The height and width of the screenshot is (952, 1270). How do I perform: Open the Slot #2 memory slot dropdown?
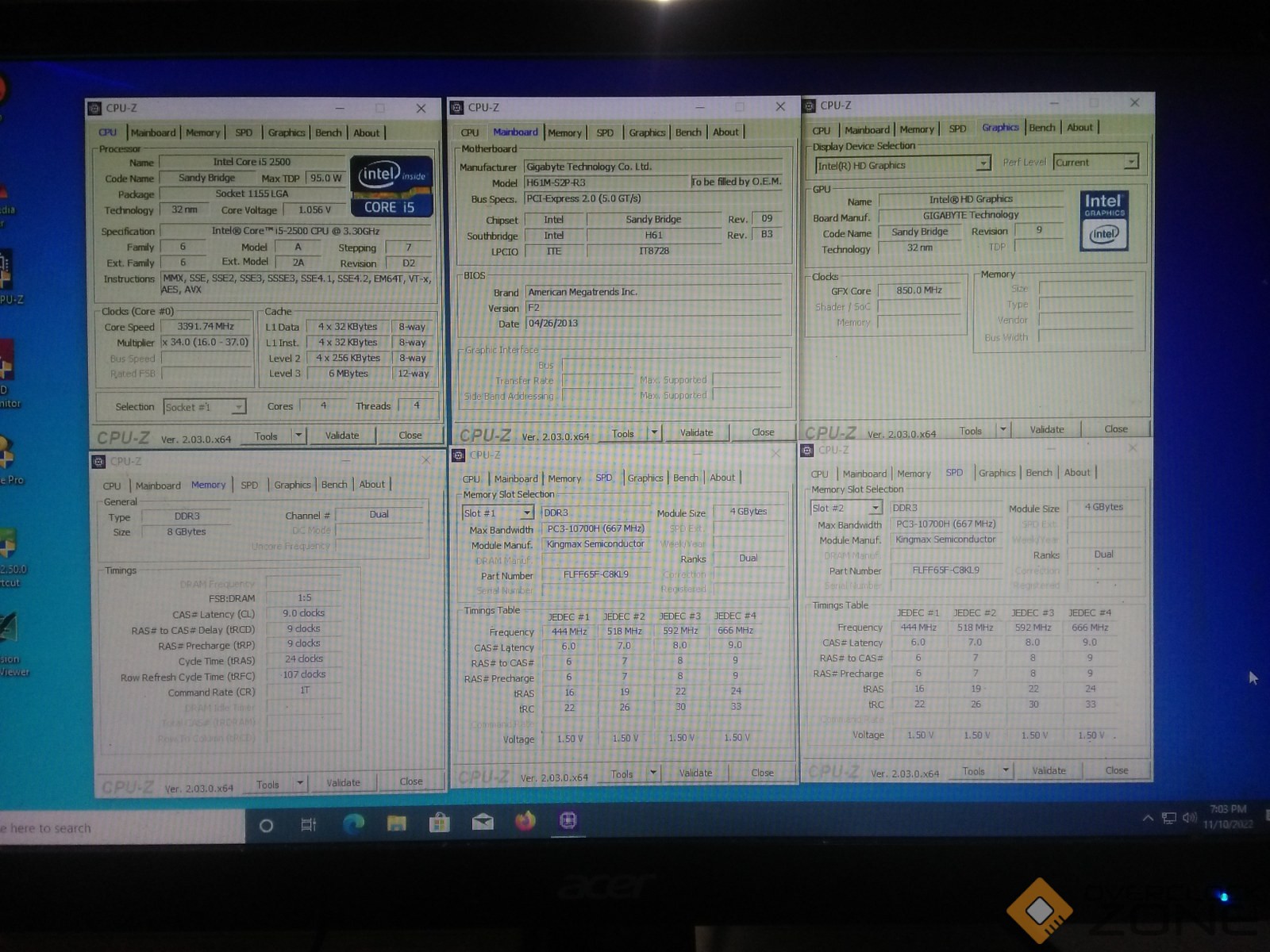846,508
